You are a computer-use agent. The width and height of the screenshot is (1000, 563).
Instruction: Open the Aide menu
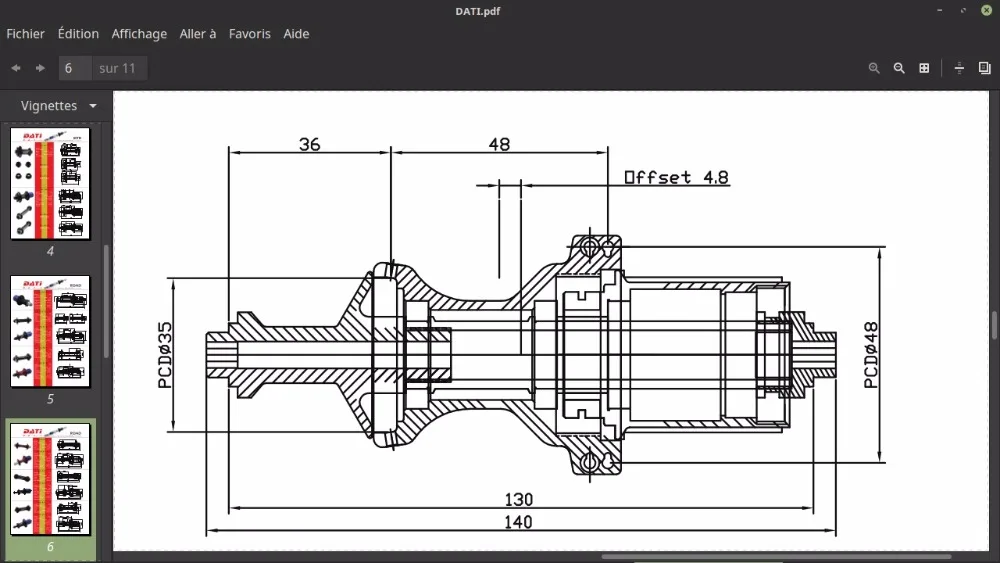pos(296,34)
